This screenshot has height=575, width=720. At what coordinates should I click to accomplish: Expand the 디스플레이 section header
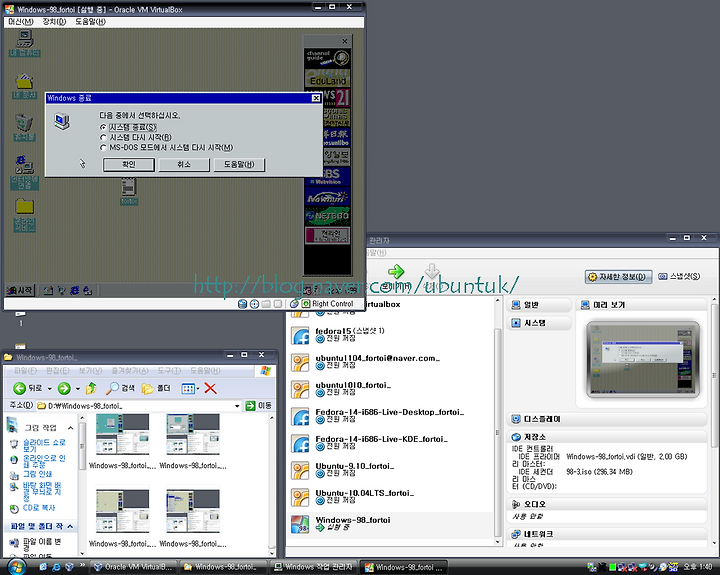607,419
